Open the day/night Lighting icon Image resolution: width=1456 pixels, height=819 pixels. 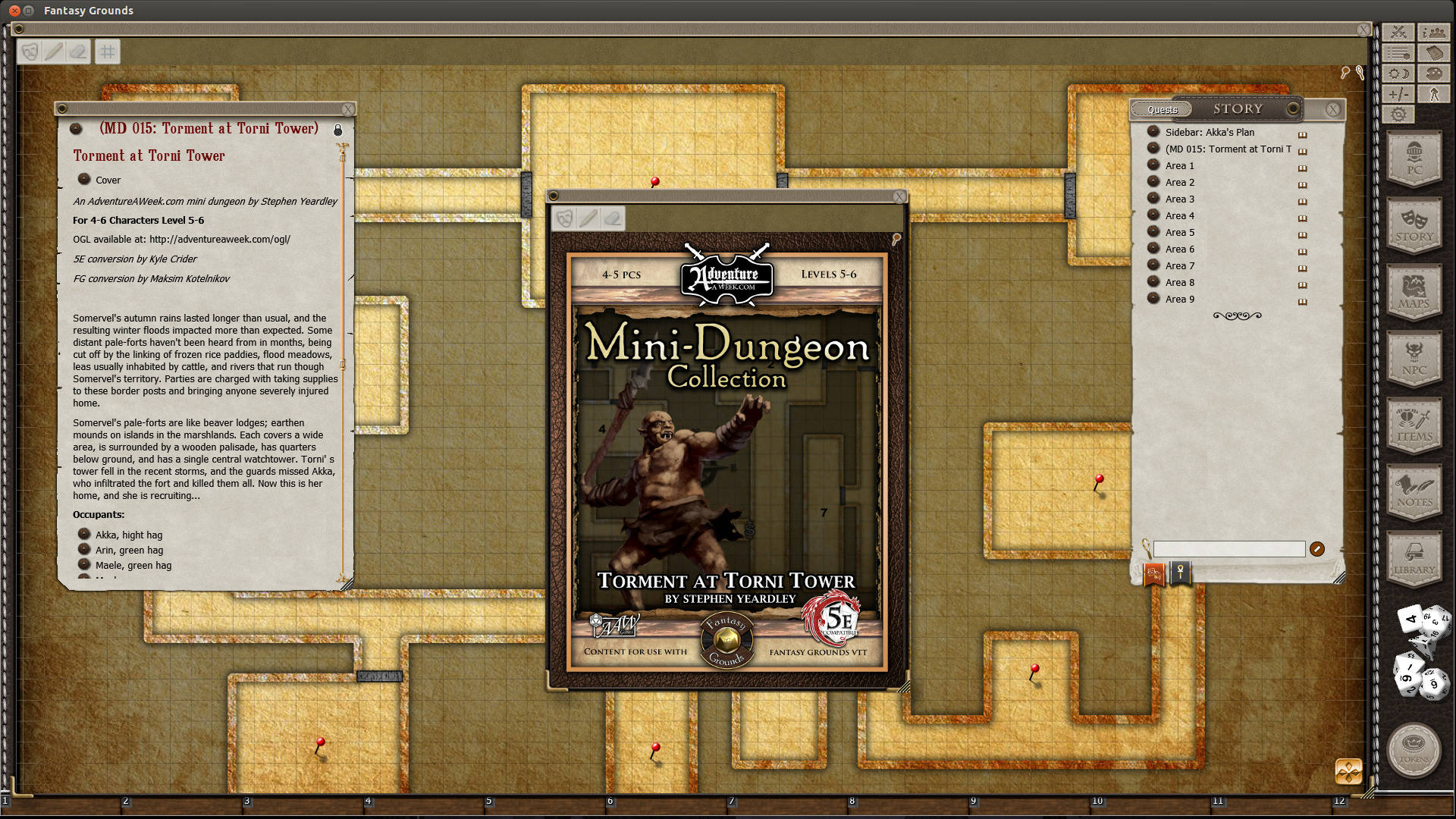pyautogui.click(x=1398, y=73)
